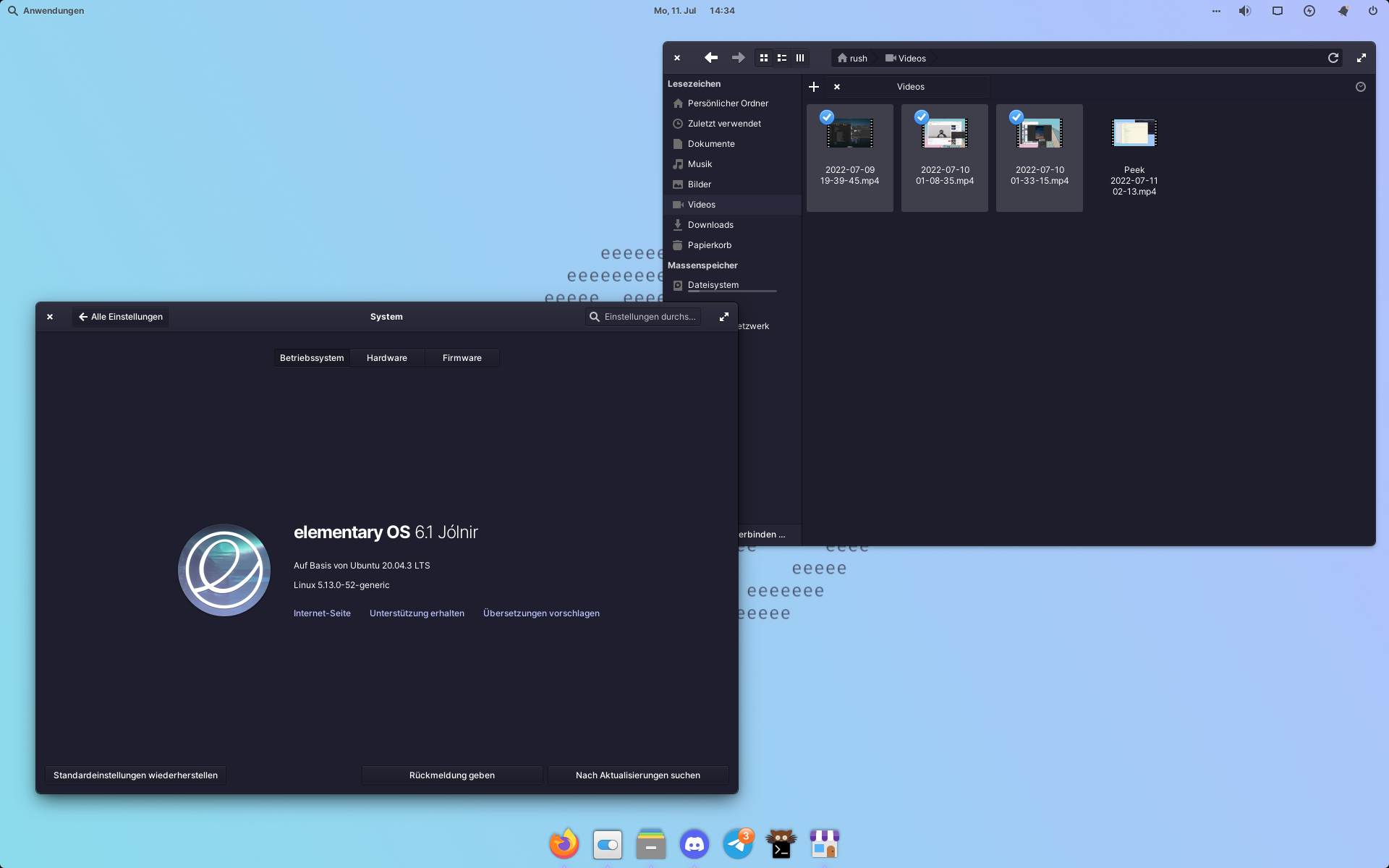The image size is (1389, 868).
Task: Click the 2022-07-10 01-08-35.mp4 file name
Action: pyautogui.click(x=945, y=176)
